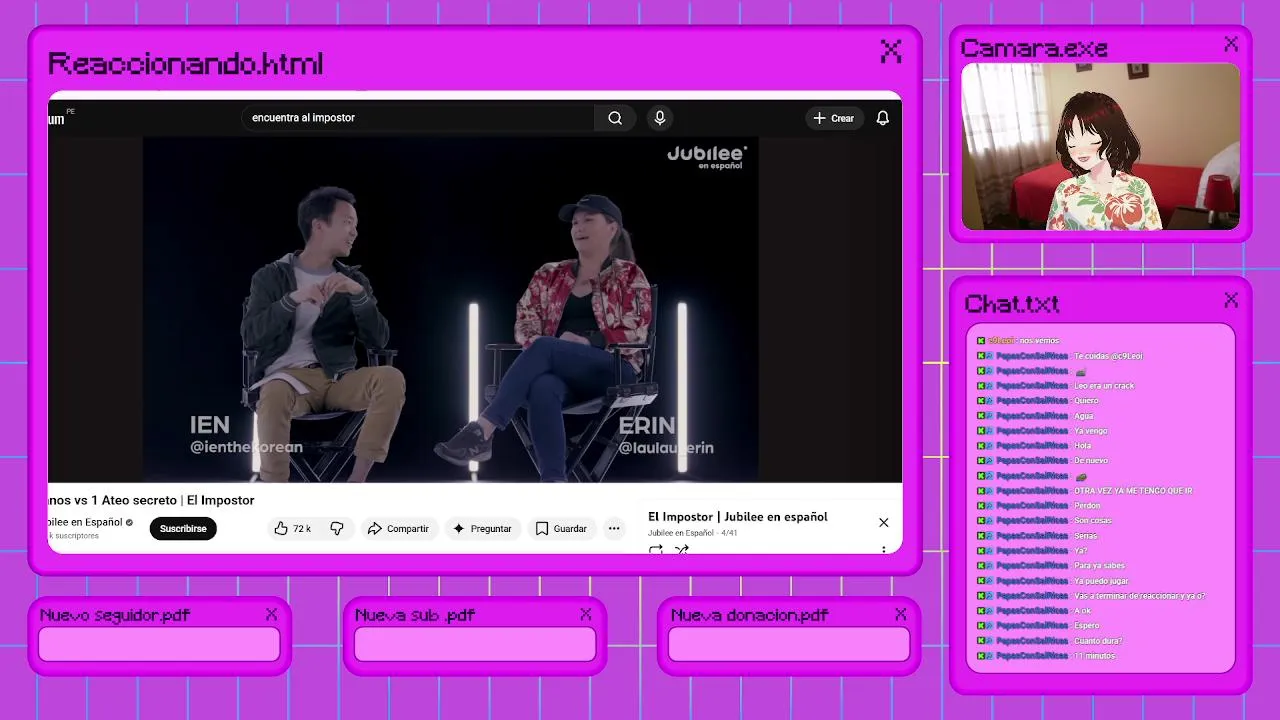Screen dimensions: 1280x720
Task: Open the three-dot more actions menu
Action: pos(614,528)
